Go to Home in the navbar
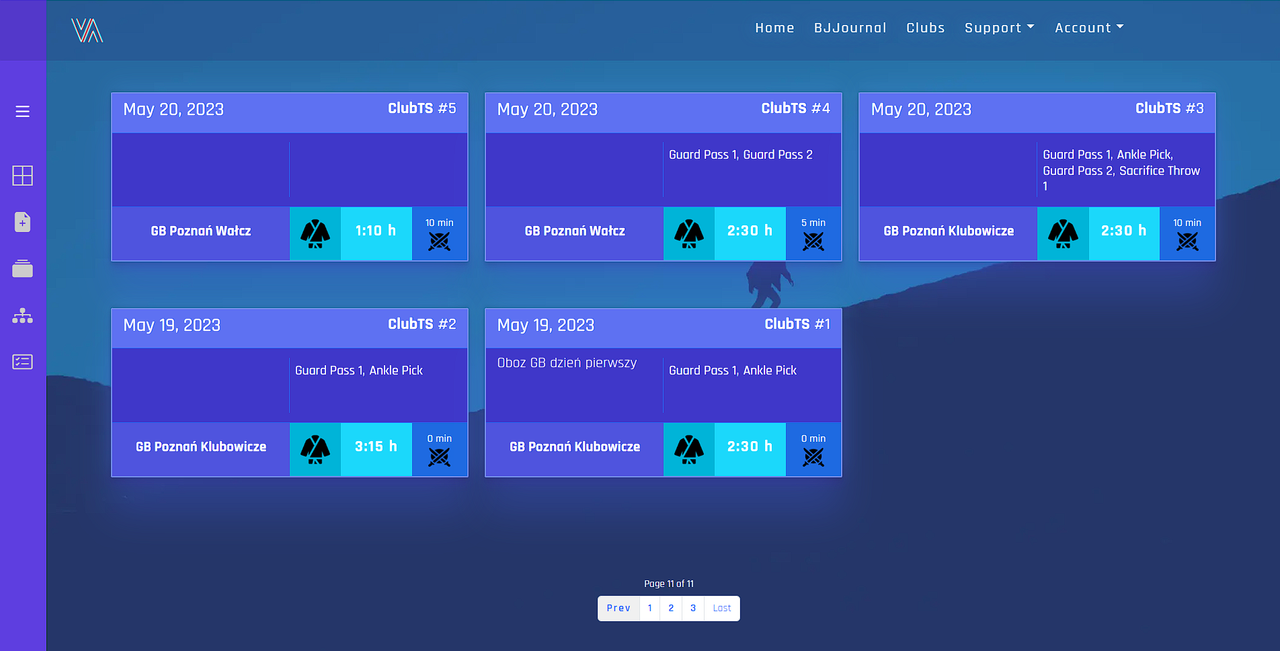 point(774,28)
